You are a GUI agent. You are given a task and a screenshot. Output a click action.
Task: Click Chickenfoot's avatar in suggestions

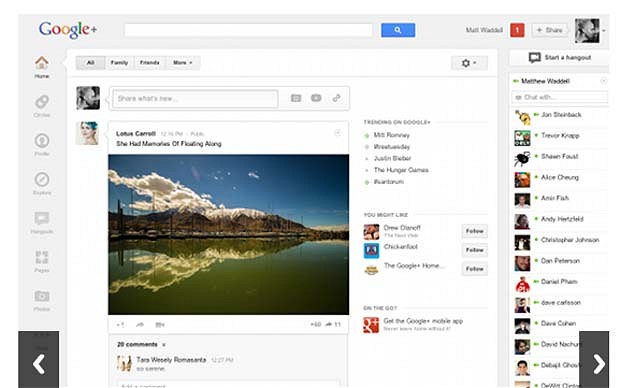click(x=371, y=250)
